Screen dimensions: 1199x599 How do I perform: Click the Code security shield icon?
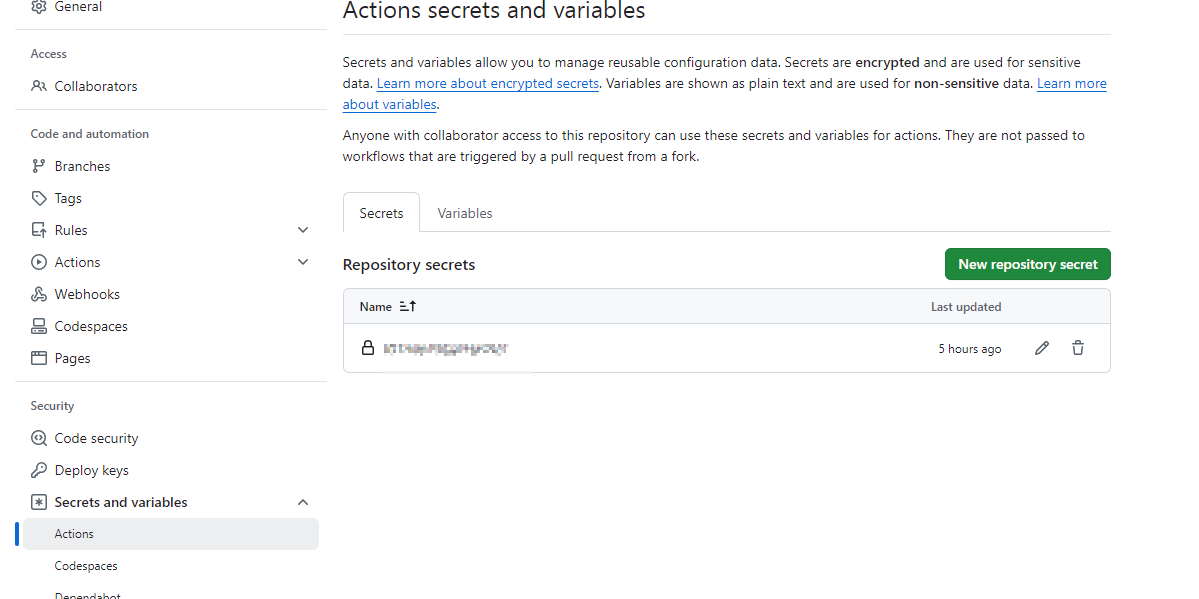(x=39, y=438)
